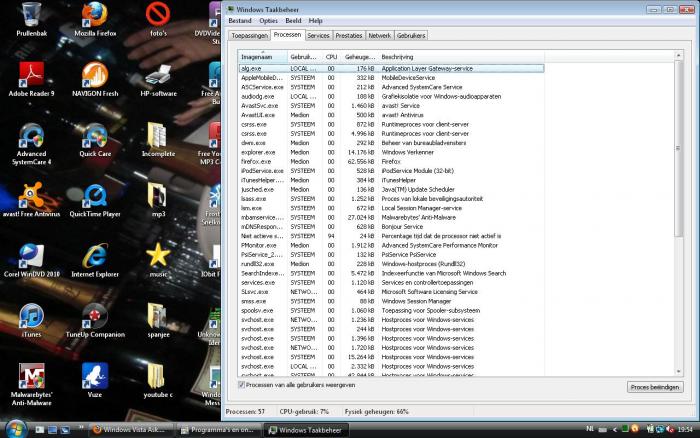Open Vuze desktop shortcut
Image resolution: width=700 pixels, height=438 pixels.
click(95, 380)
